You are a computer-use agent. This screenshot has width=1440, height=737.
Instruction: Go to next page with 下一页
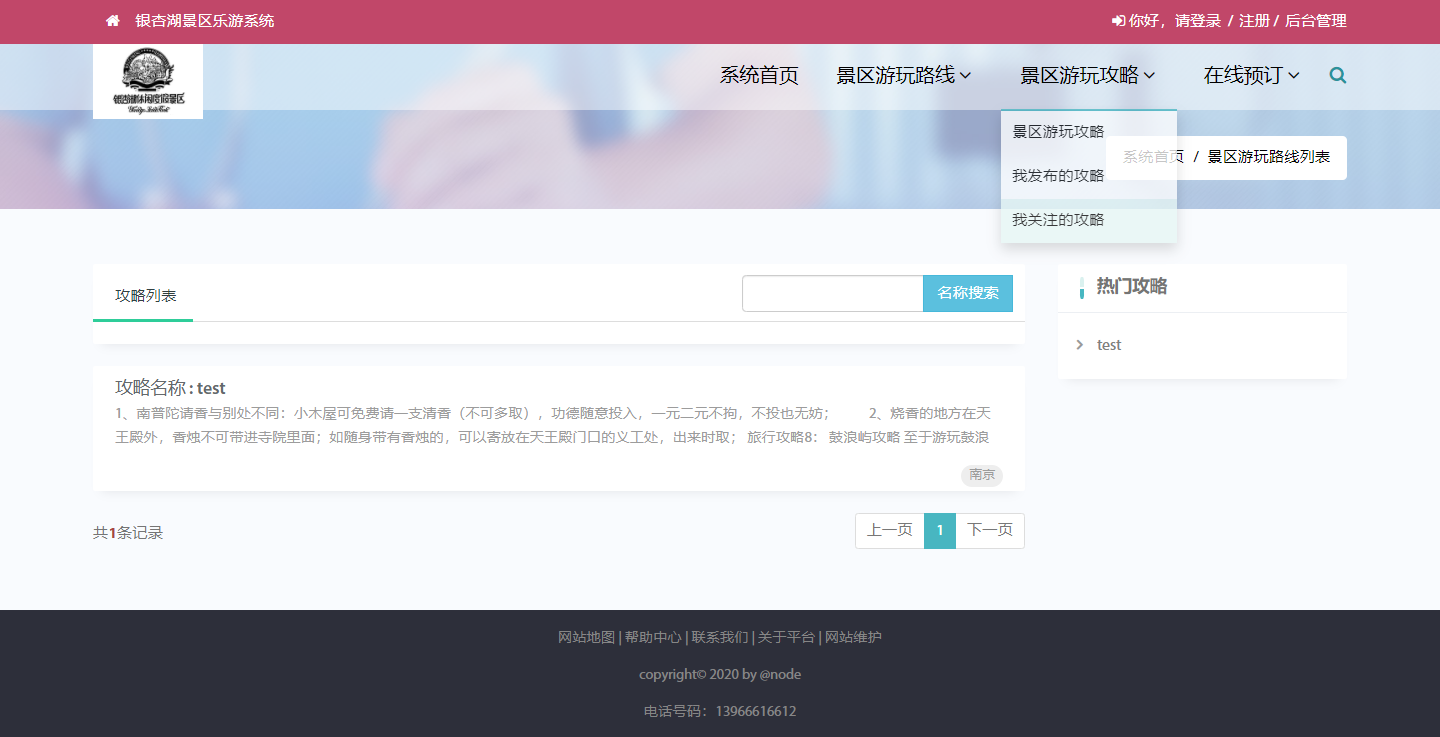(x=989, y=530)
